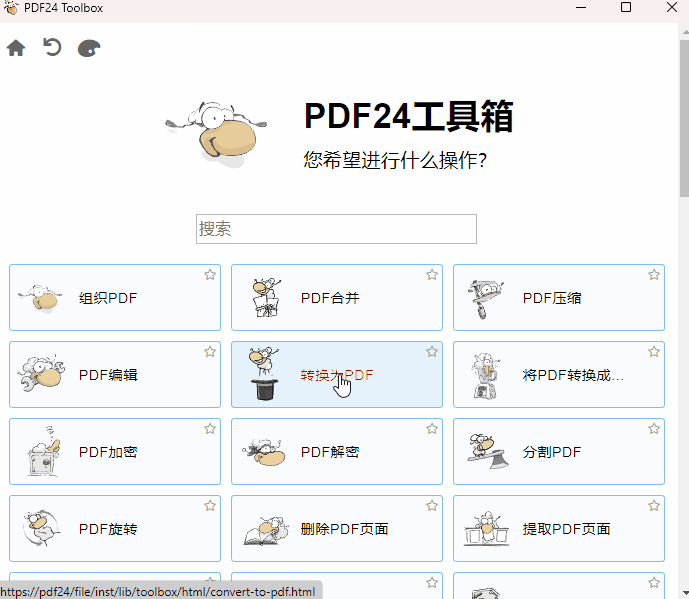Open the 删除PDF页面 tool label
The image size is (689, 599).
344,529
